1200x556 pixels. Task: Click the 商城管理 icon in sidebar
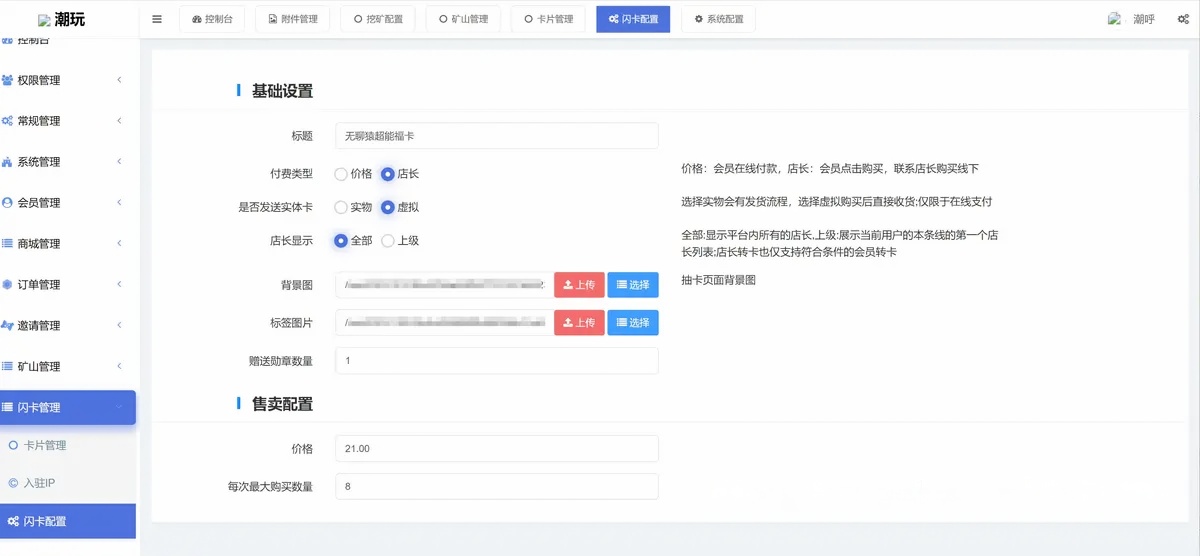[x=8, y=243]
